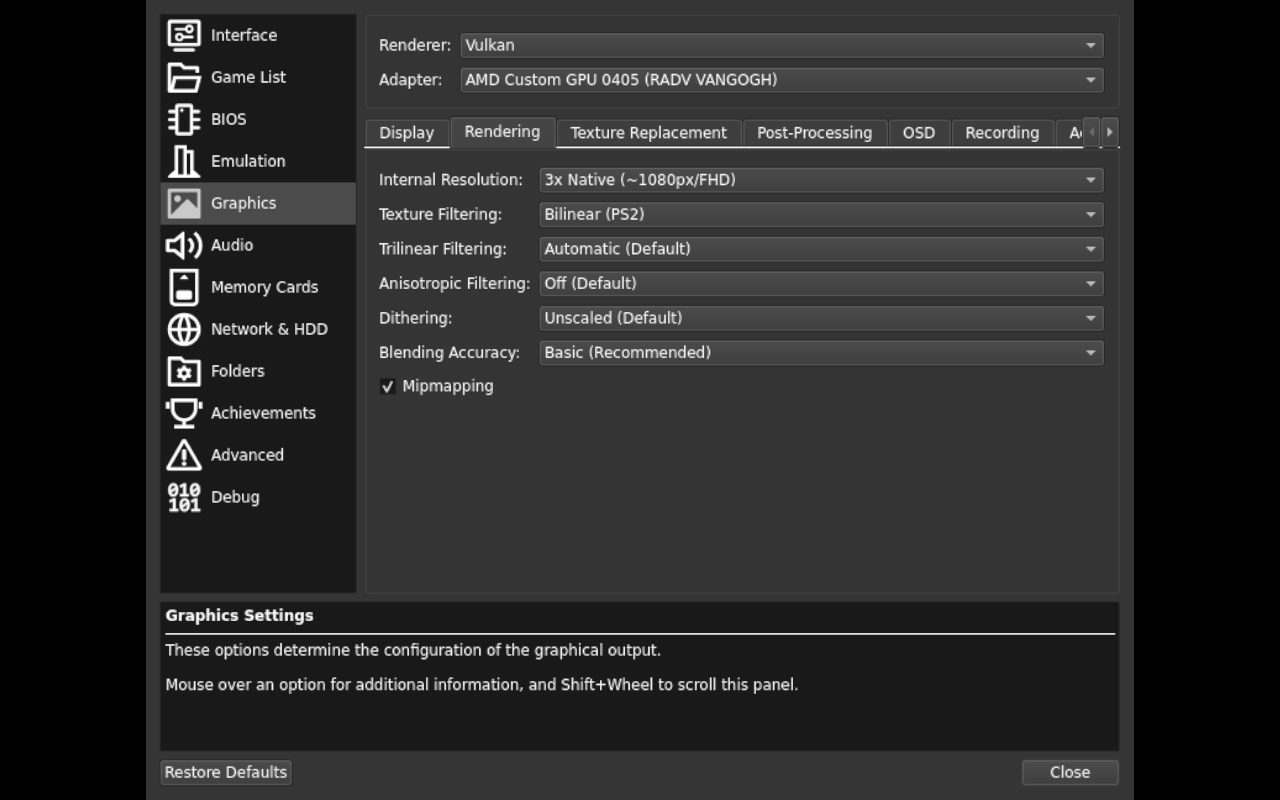Open Interface settings via its sidebar icon

point(184,35)
